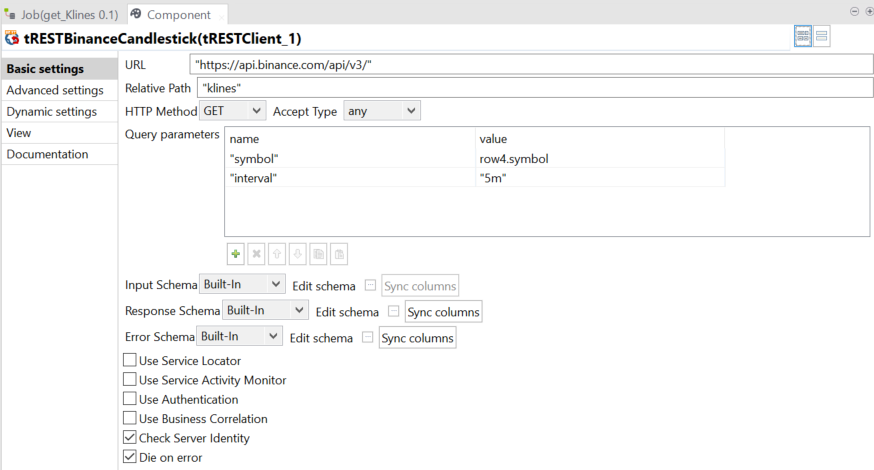This screenshot has width=874, height=470.
Task: Open the Accept Type dropdown
Action: (382, 111)
